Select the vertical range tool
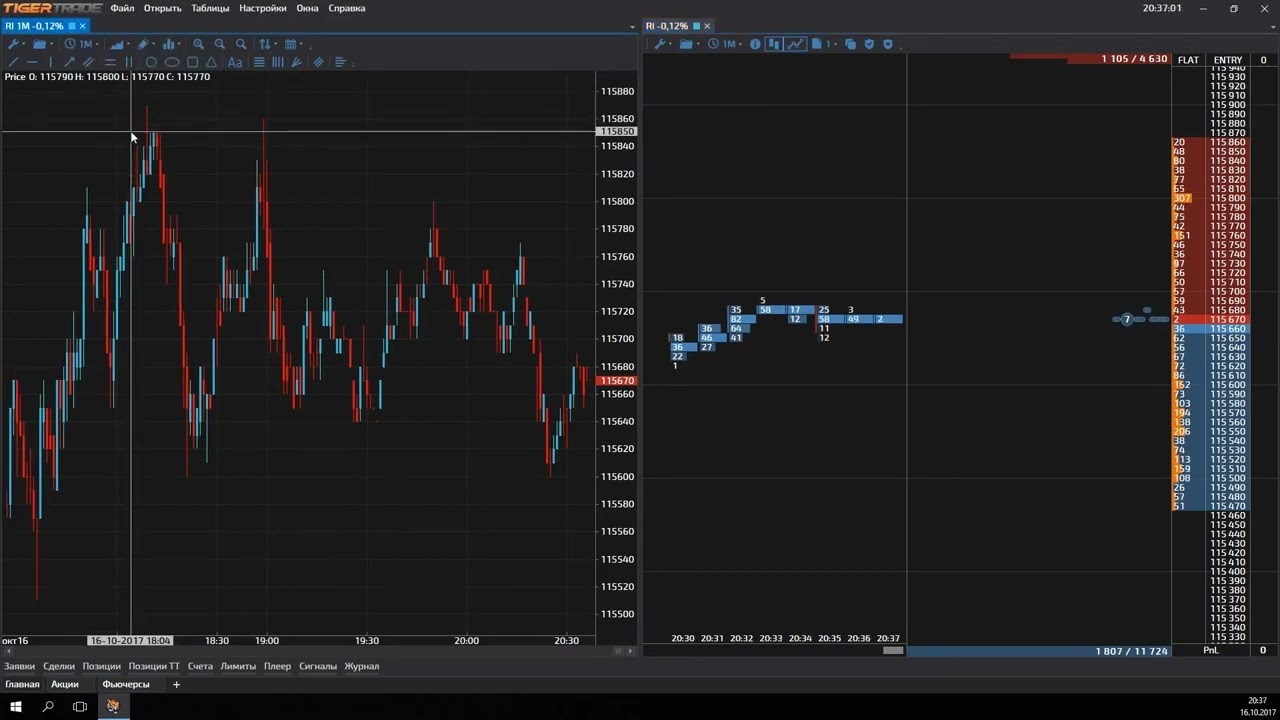 tap(129, 62)
